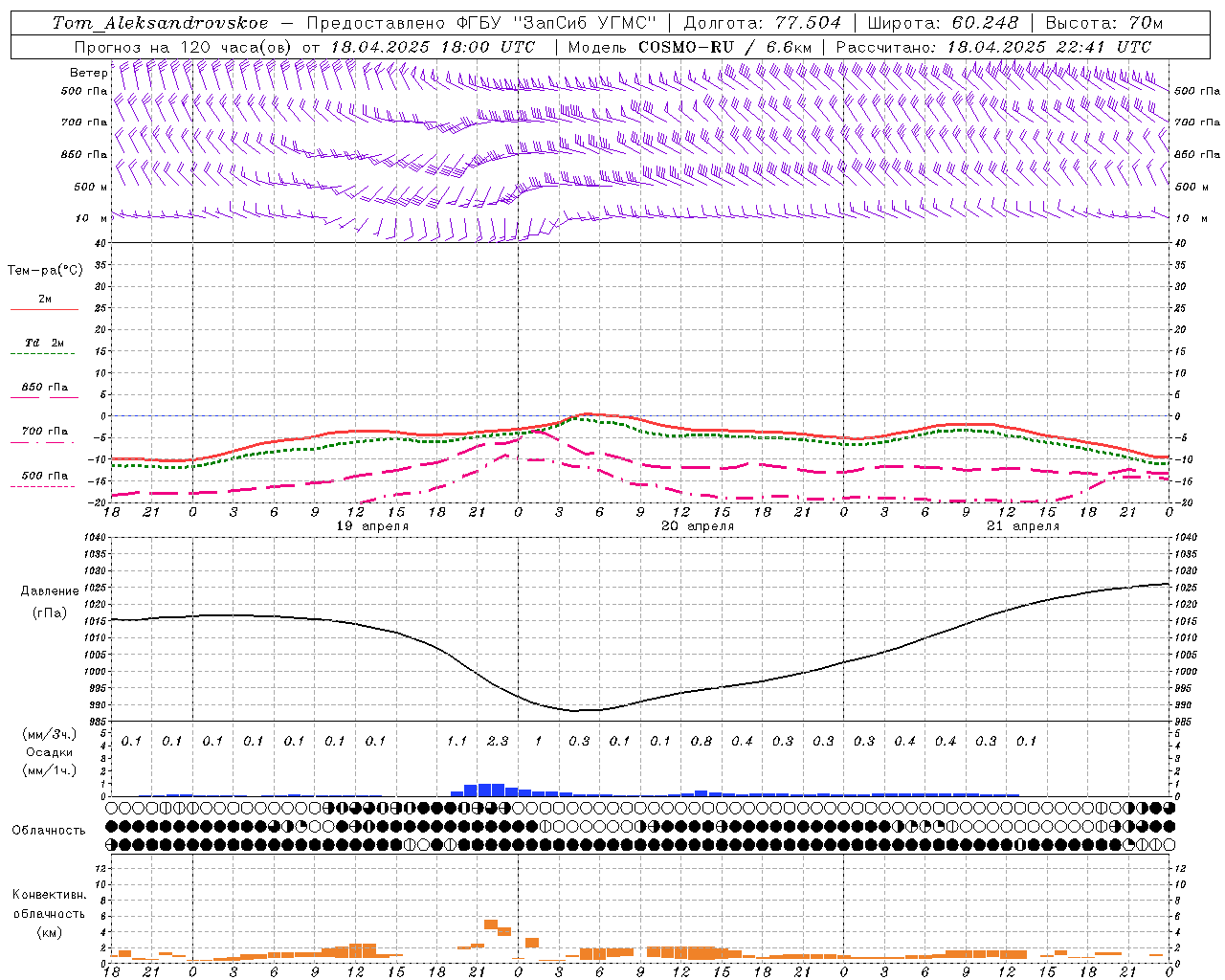The width and height of the screenshot is (1225, 980).
Task: Click the 1040 label on left pressure axis
Action: 95,538
